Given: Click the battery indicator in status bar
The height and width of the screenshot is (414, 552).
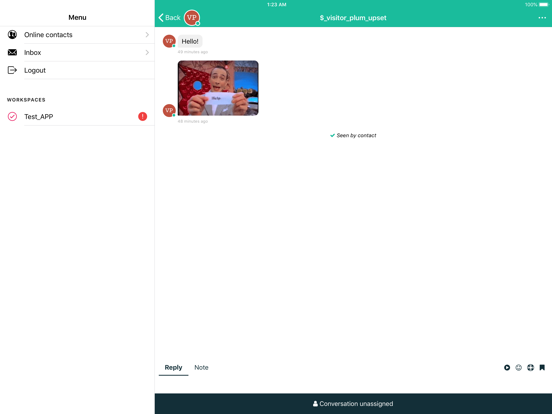Looking at the screenshot, I should pos(543,5).
